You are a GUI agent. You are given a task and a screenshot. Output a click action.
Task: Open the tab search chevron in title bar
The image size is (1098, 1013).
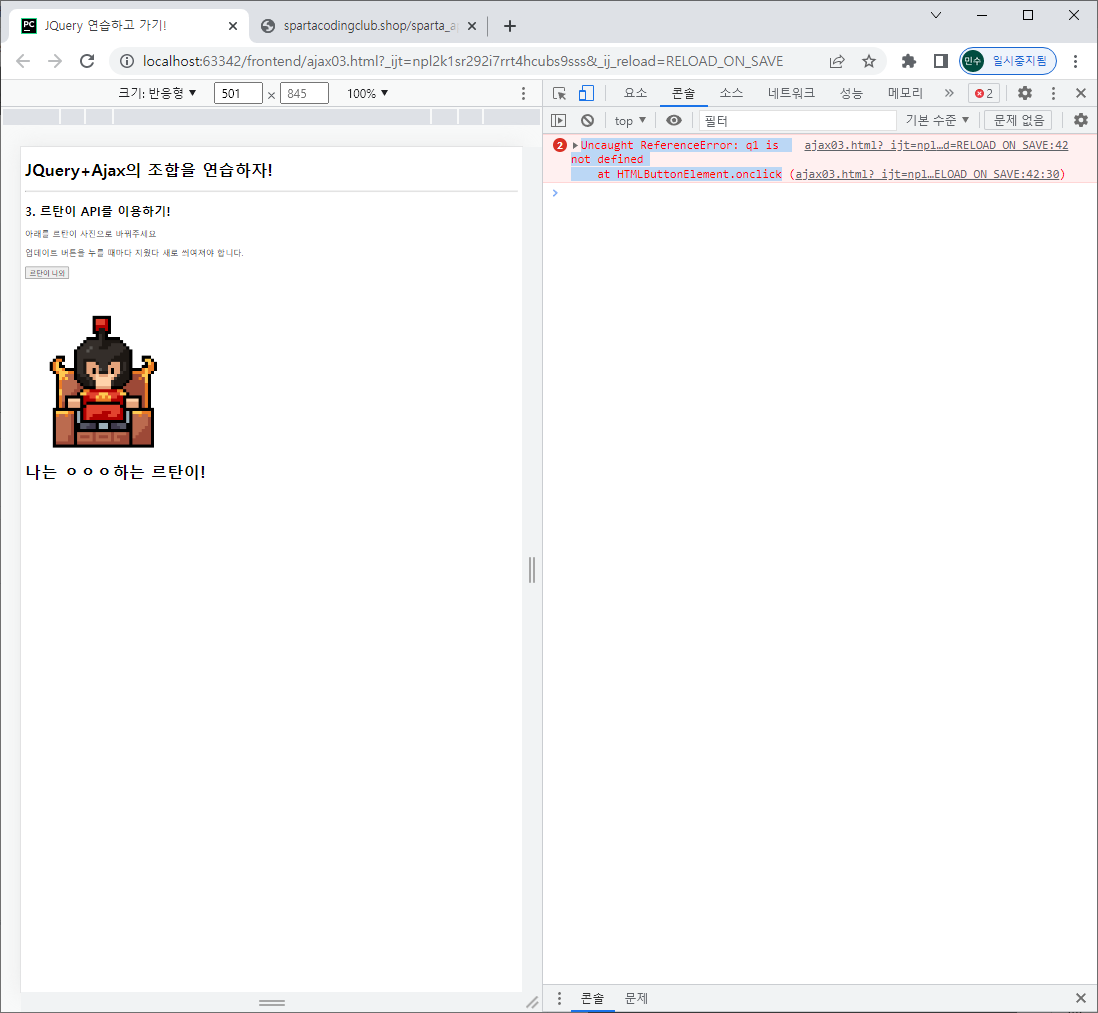[x=936, y=15]
